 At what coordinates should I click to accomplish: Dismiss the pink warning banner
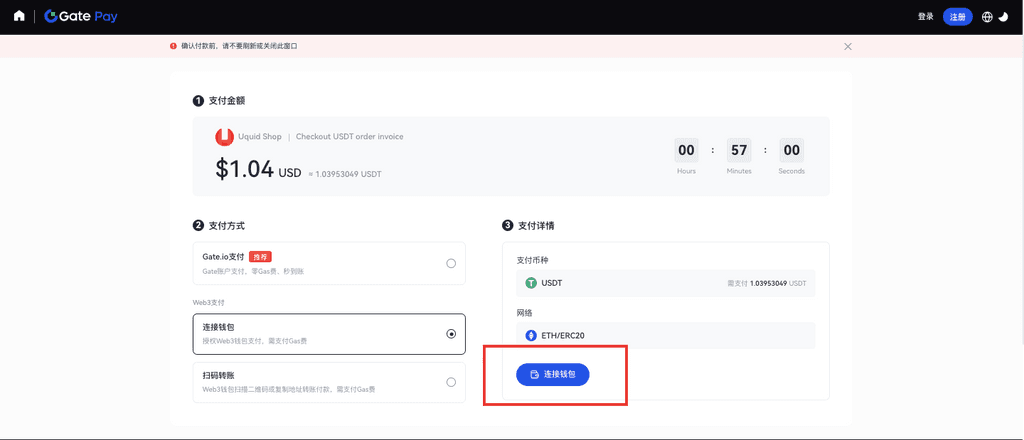point(848,46)
